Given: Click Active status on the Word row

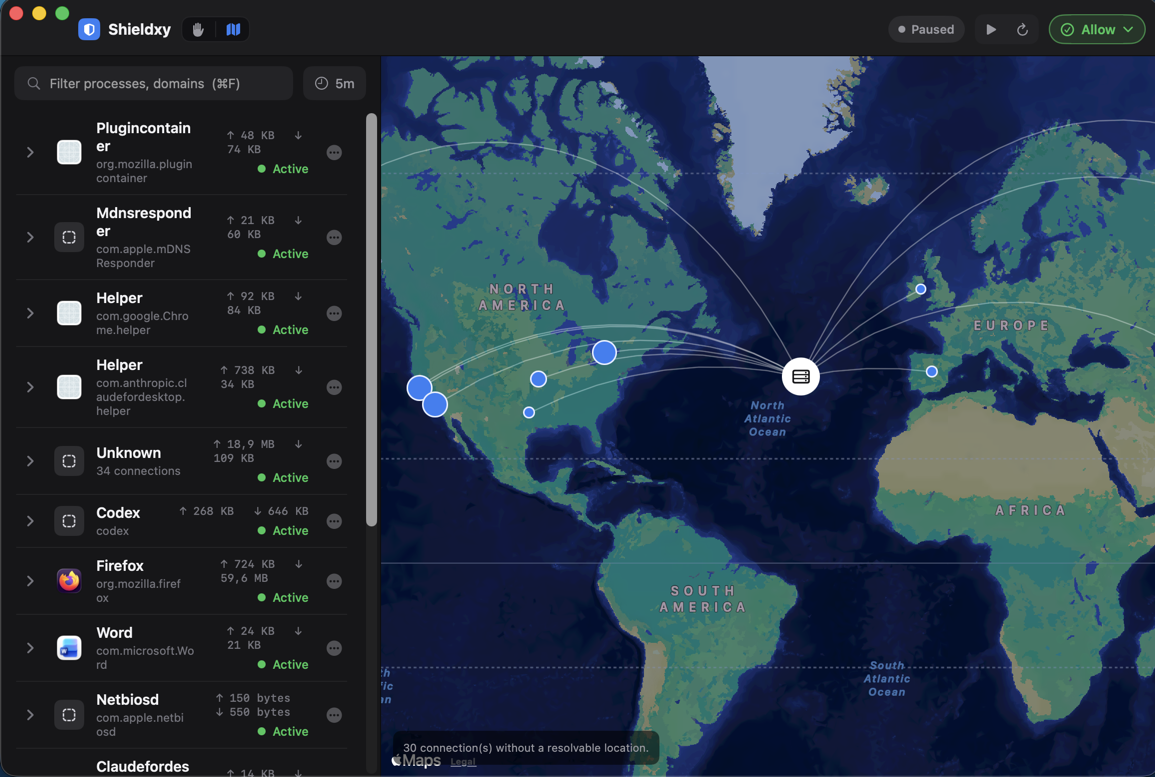Looking at the screenshot, I should pos(284,664).
